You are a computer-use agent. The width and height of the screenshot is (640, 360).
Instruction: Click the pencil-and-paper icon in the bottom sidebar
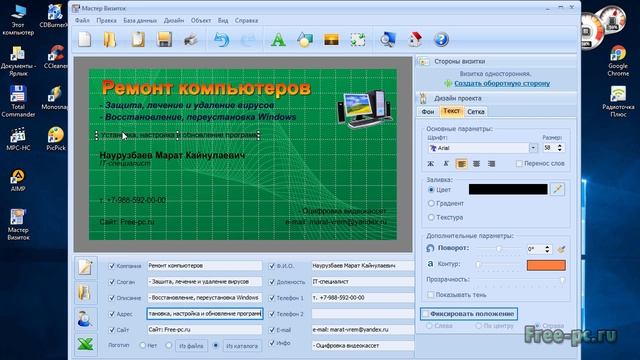[85, 267]
